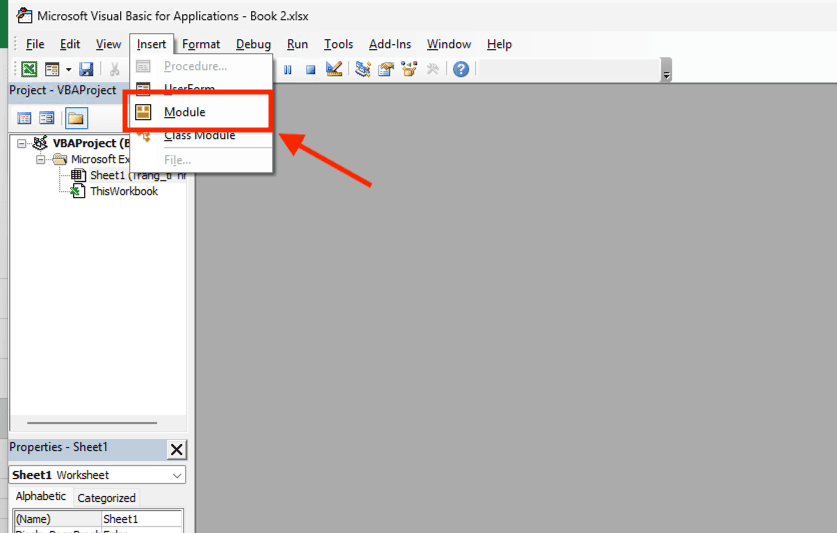Click the Project panel horizontal scrollbar
837x533 pixels.
[92, 422]
